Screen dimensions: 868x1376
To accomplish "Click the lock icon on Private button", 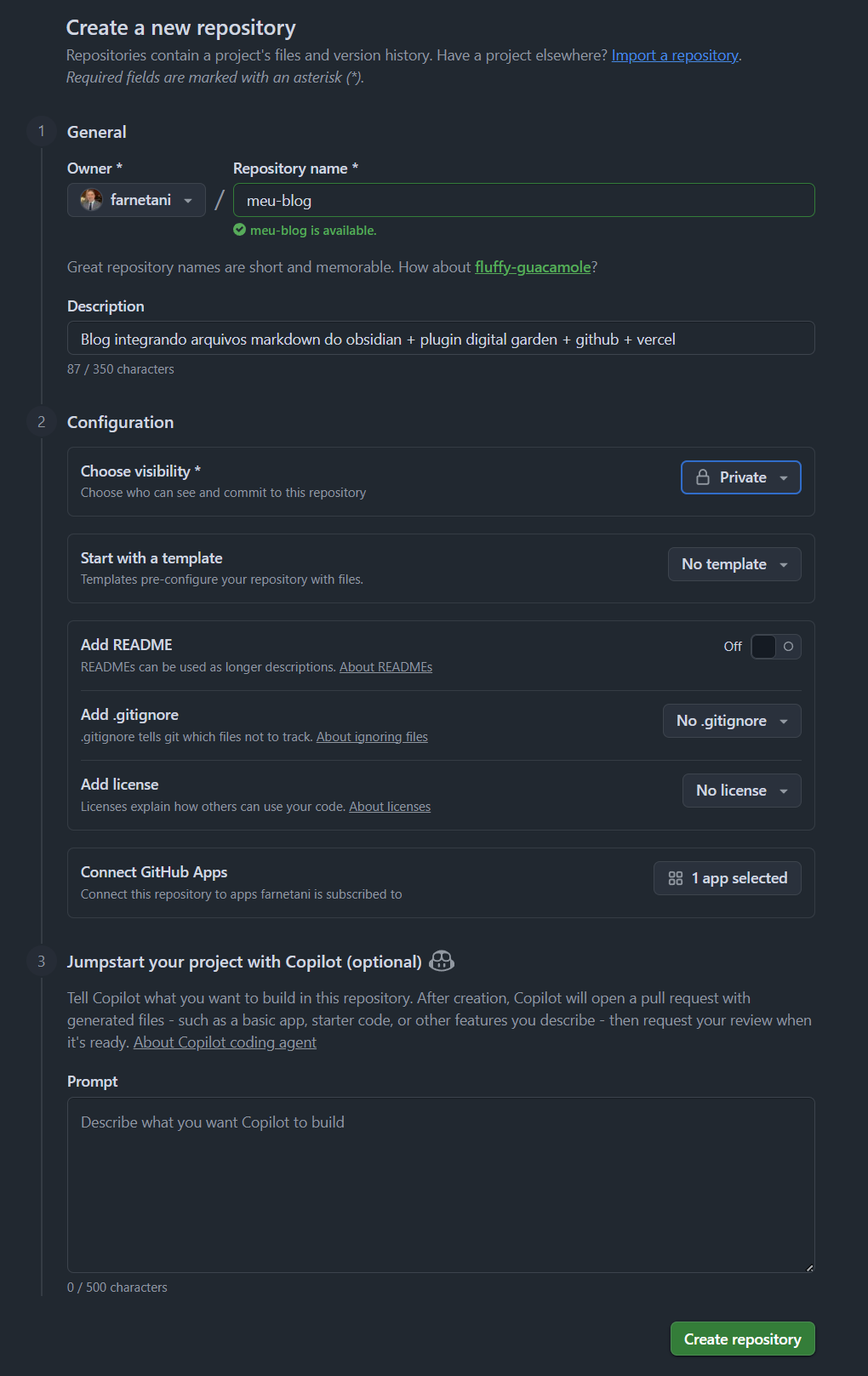I will (x=703, y=477).
